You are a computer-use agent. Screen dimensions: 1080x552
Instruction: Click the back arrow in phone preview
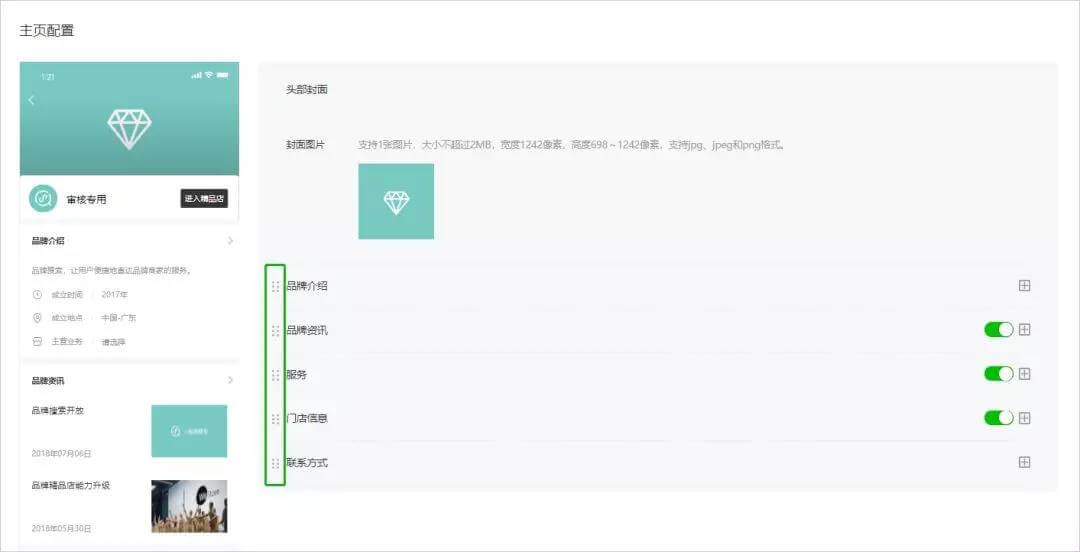[x=31, y=100]
